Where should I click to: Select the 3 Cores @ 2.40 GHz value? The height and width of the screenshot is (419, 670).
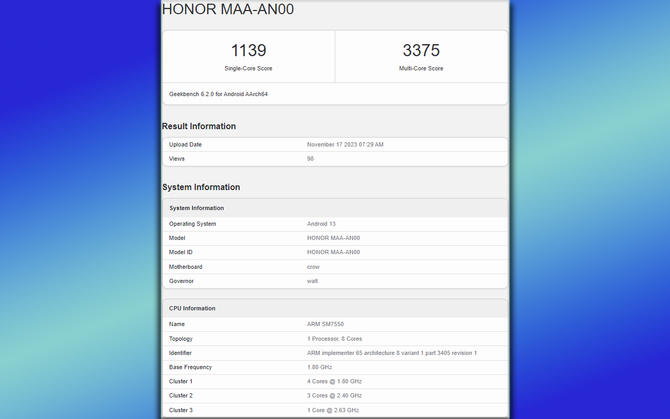click(x=334, y=396)
